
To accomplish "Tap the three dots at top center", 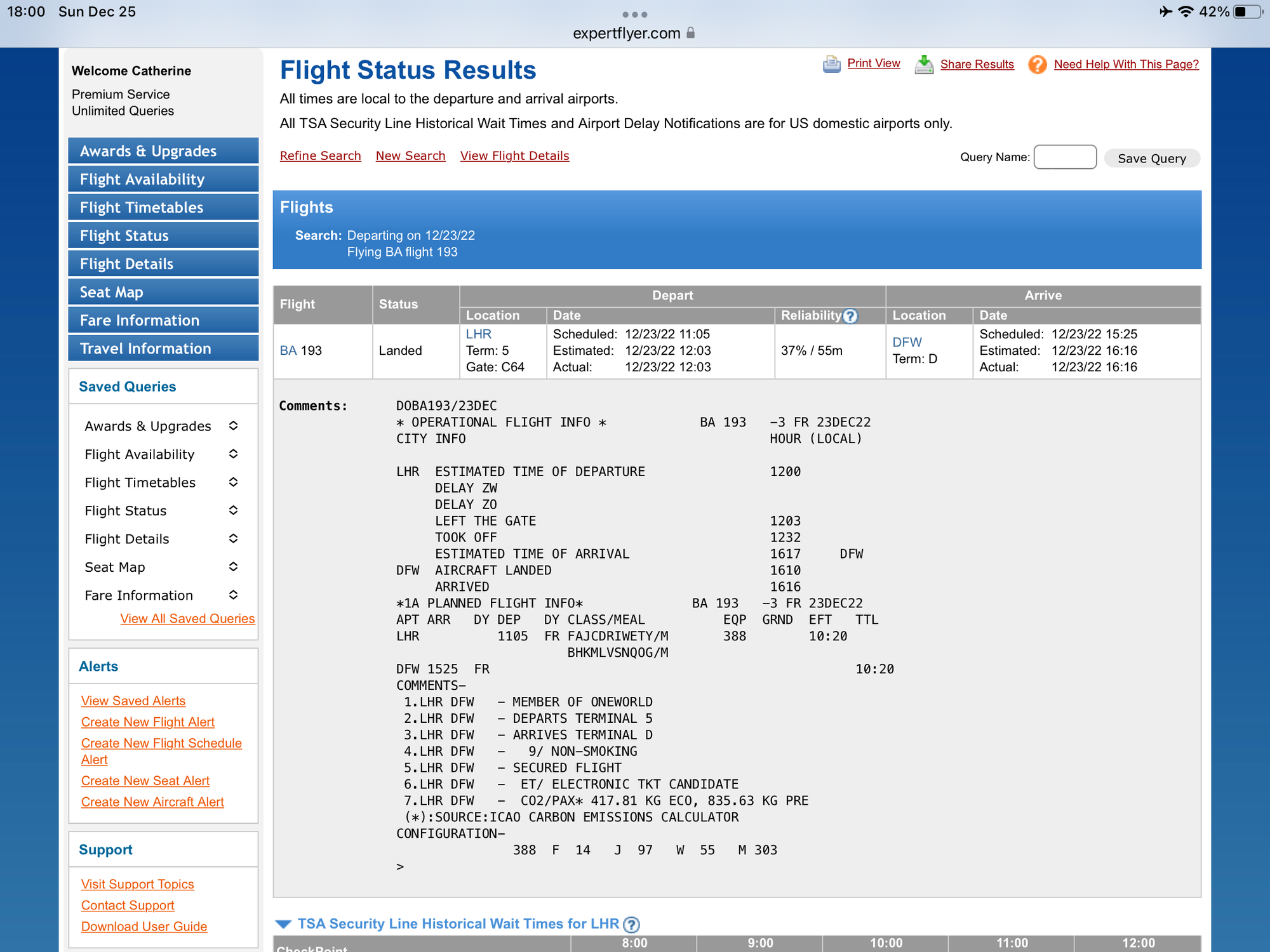I will pos(634,14).
